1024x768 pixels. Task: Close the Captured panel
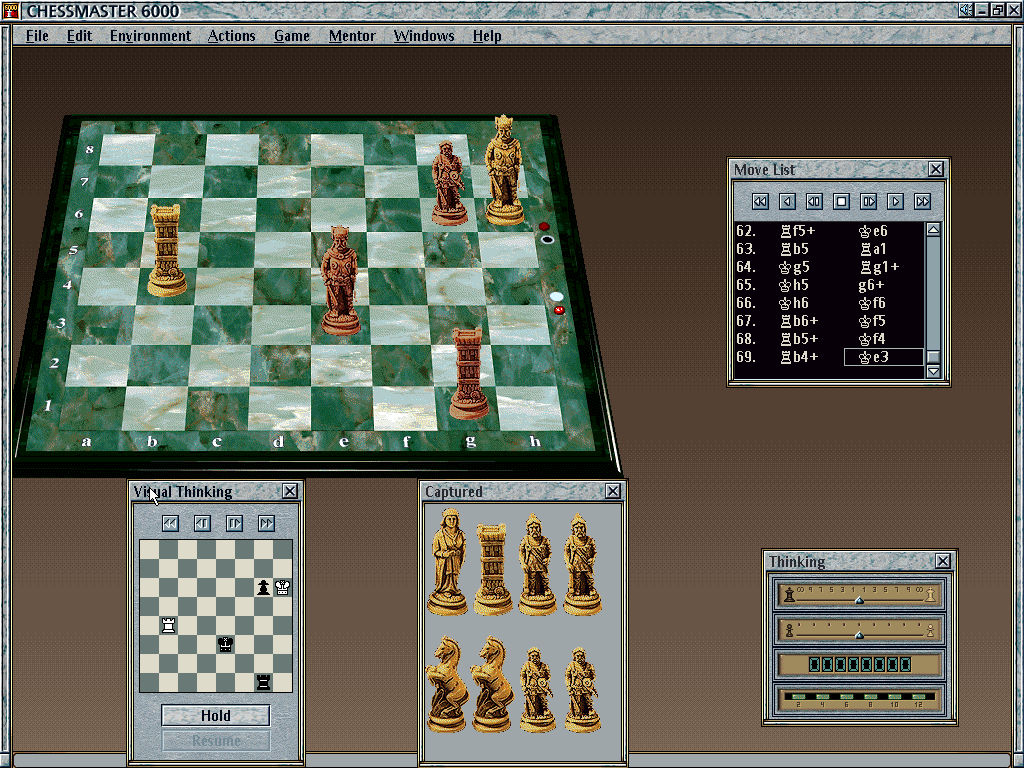[612, 491]
